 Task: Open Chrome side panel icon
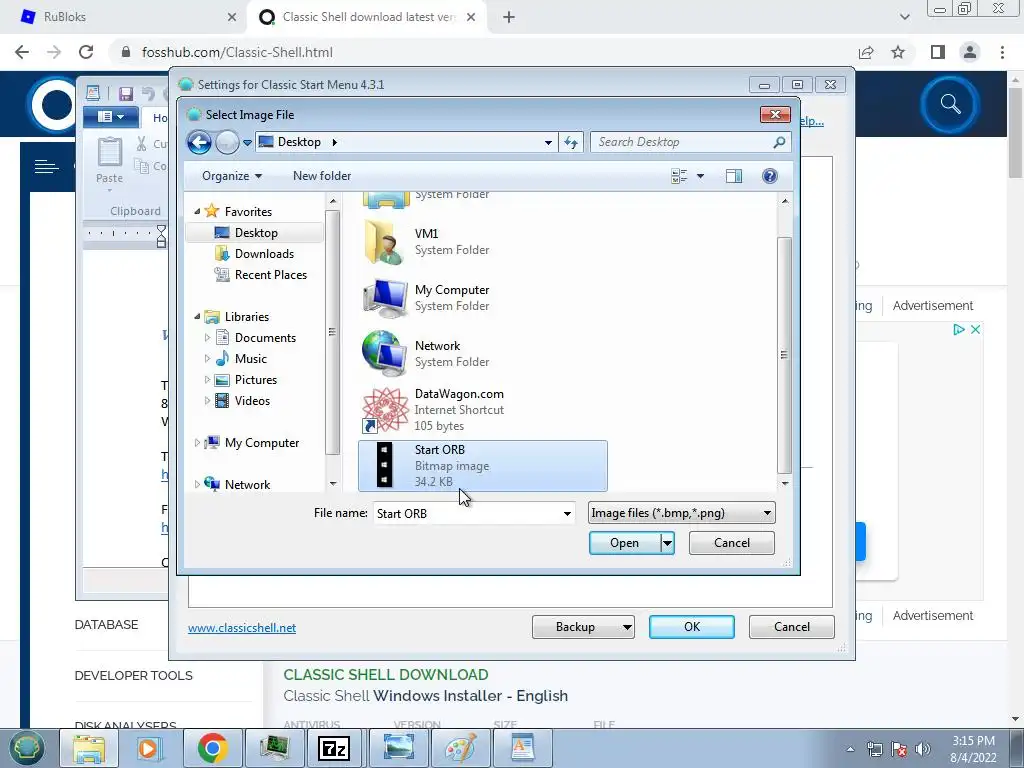point(937,52)
